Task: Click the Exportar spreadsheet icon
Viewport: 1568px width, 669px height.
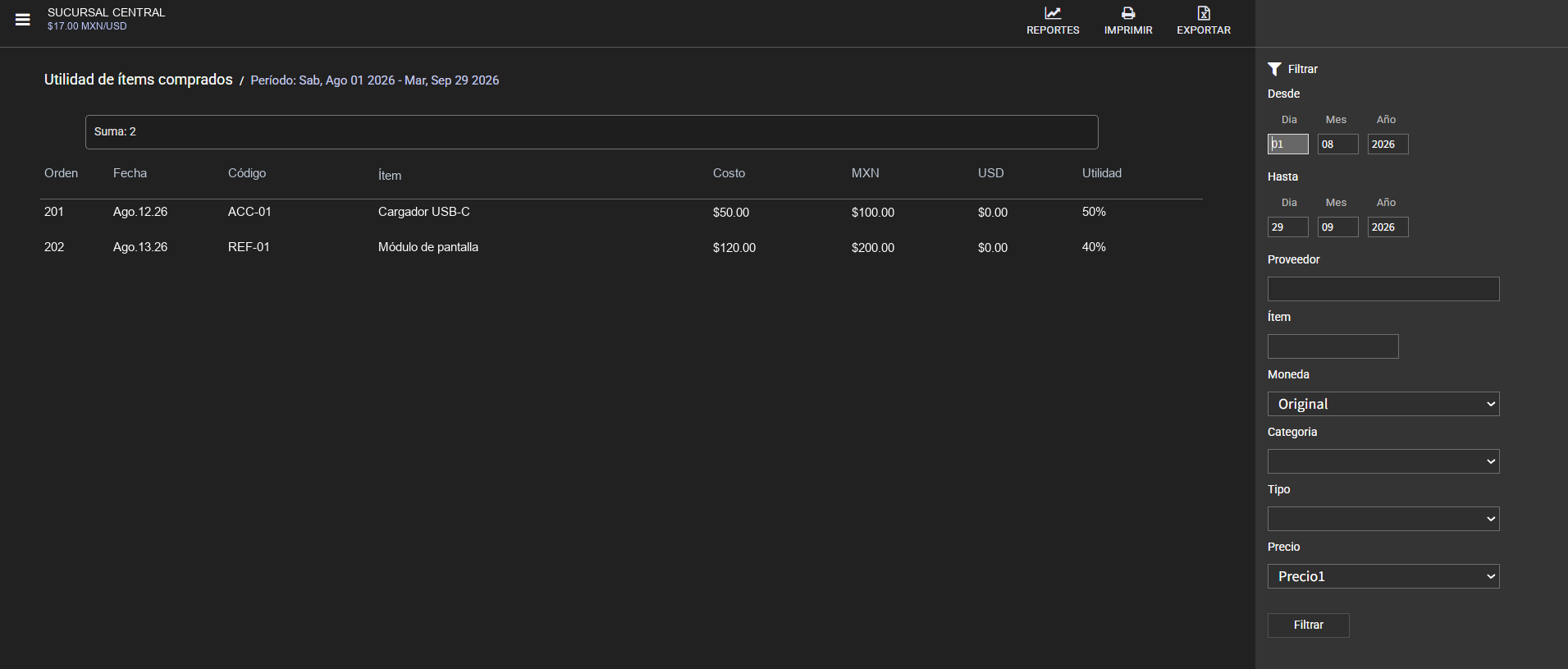Action: tap(1204, 13)
